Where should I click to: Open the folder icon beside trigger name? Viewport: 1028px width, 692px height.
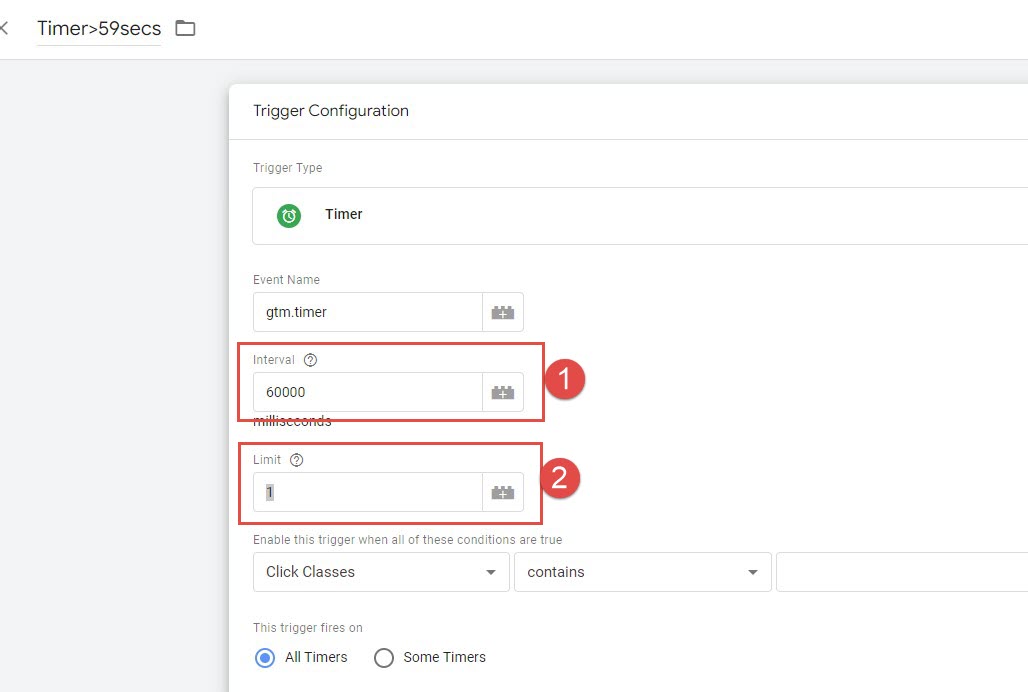pos(185,28)
